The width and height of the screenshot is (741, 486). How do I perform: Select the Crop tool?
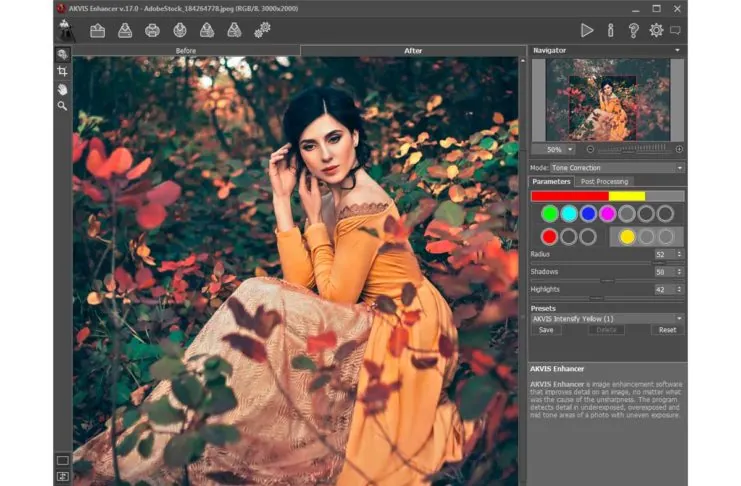[x=62, y=72]
